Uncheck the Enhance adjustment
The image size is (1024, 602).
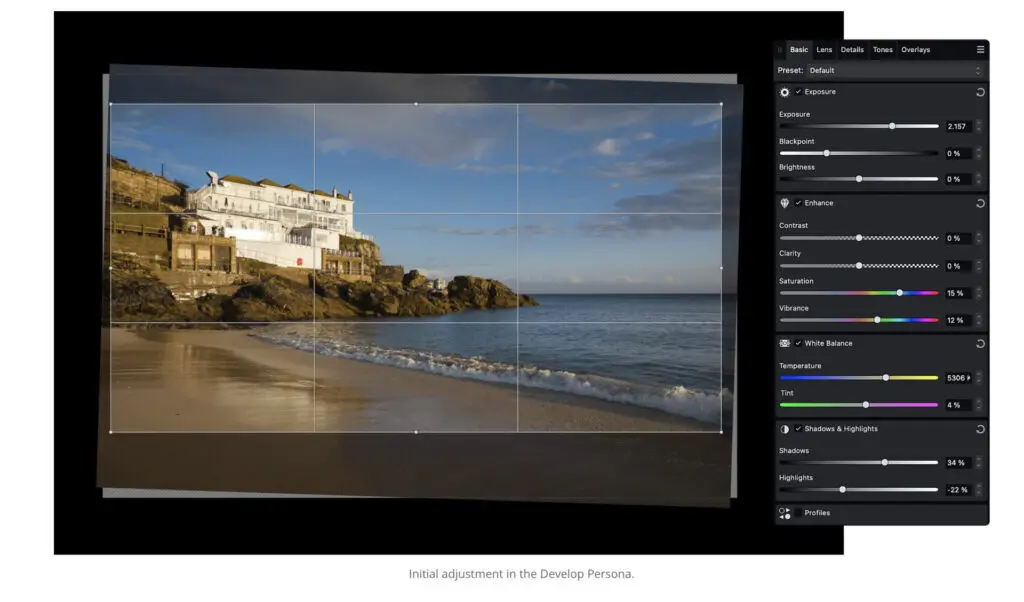pos(798,203)
